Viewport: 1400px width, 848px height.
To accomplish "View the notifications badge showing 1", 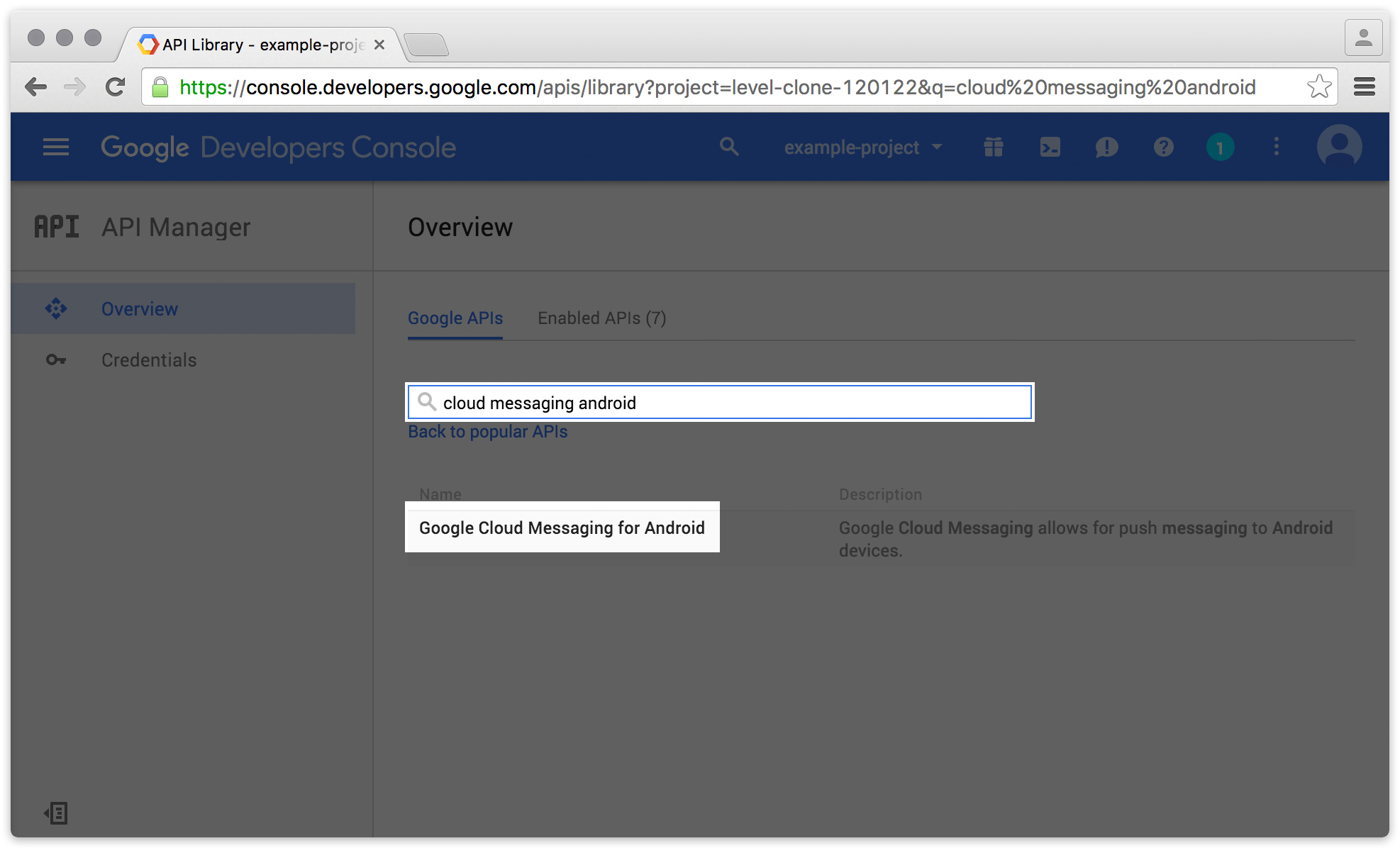I will [x=1220, y=147].
